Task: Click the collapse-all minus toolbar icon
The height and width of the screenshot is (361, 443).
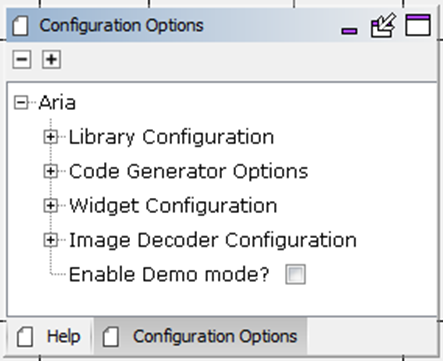Action: click(x=22, y=60)
